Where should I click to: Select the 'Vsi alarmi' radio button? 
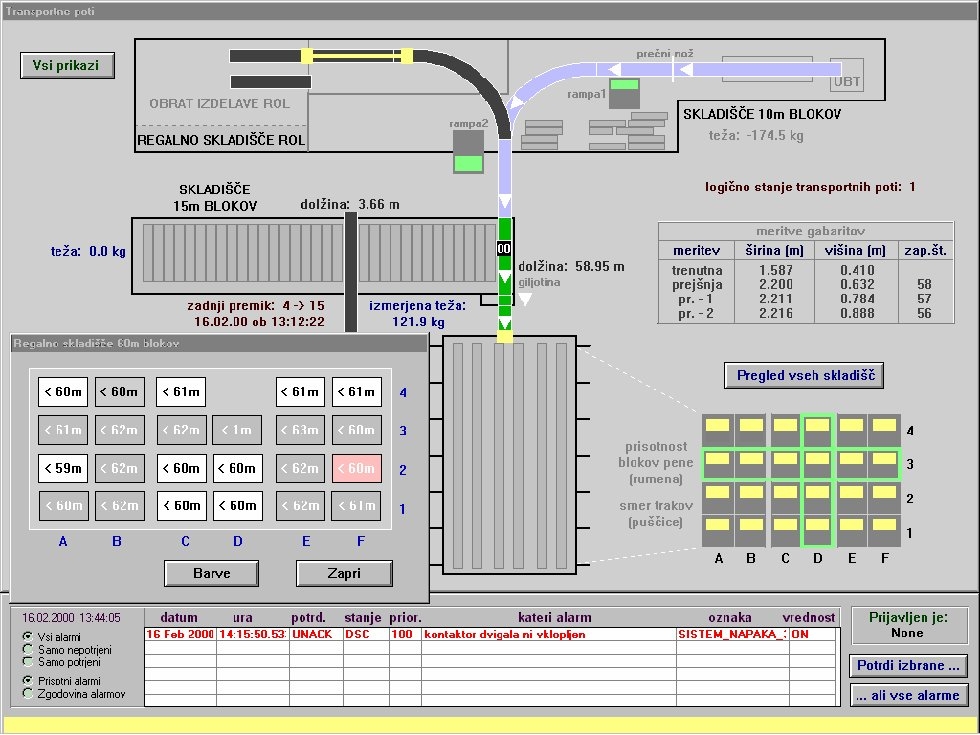click(x=27, y=637)
